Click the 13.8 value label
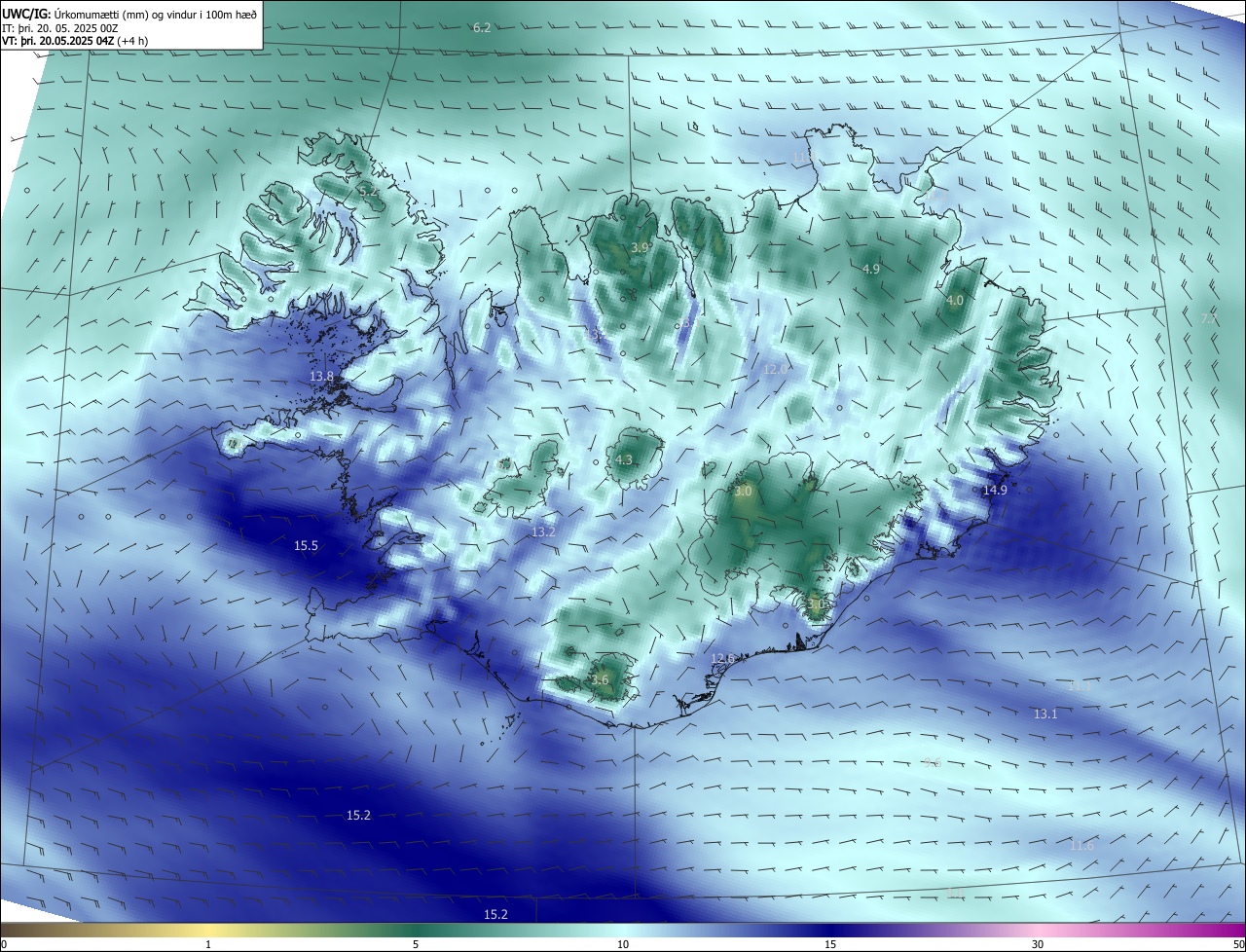Viewport: 1246px width, 952px height. pos(321,376)
